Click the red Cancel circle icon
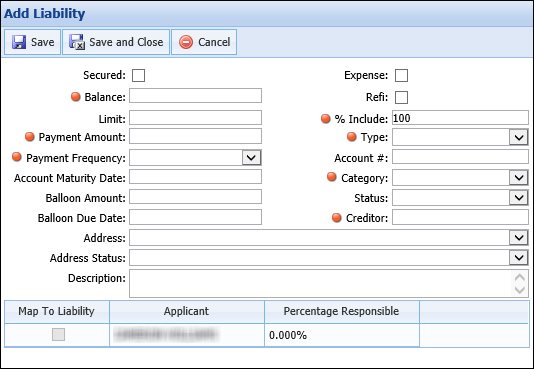 tap(186, 42)
